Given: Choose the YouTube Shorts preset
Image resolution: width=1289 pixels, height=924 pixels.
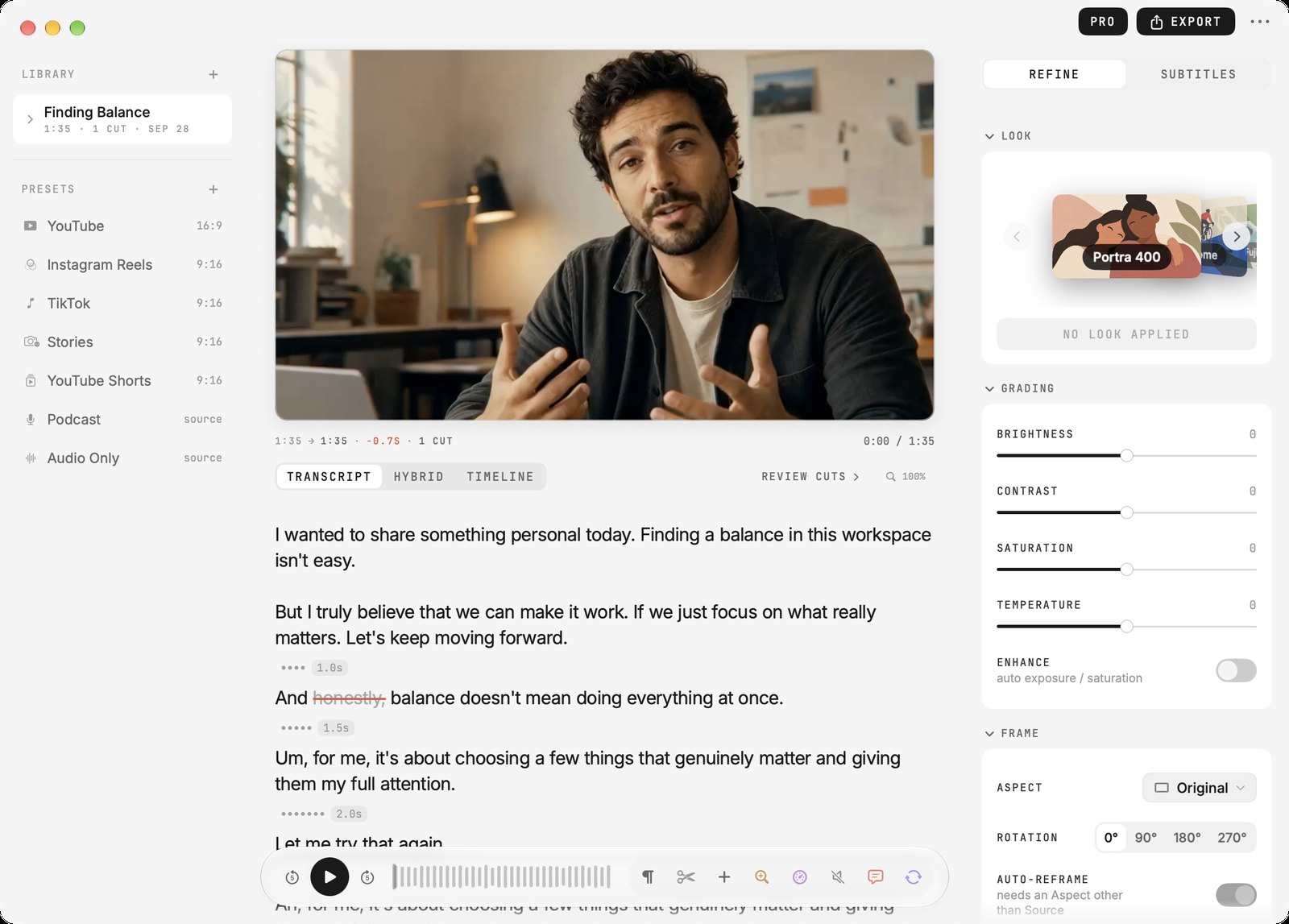Looking at the screenshot, I should click(122, 381).
